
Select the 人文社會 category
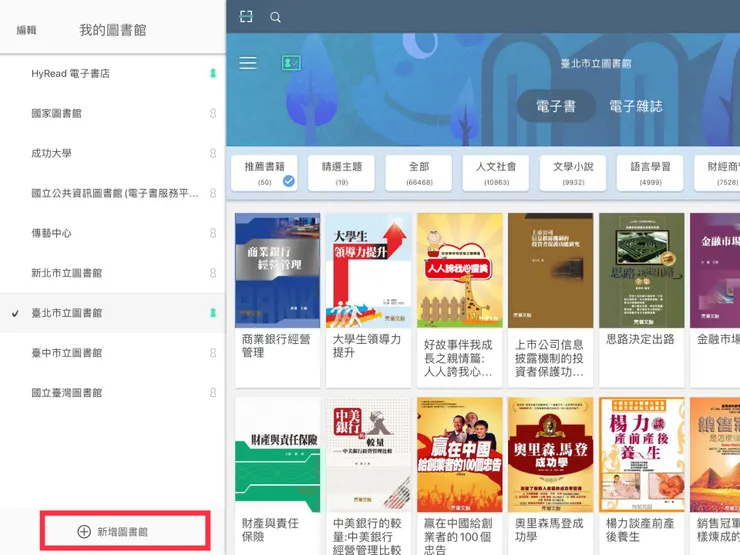click(x=496, y=173)
